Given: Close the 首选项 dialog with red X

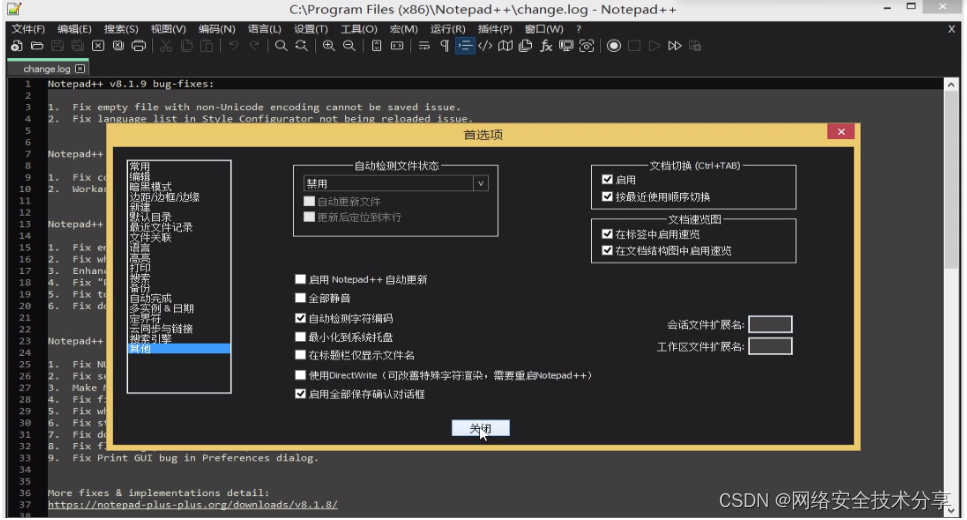Looking at the screenshot, I should point(841,131).
